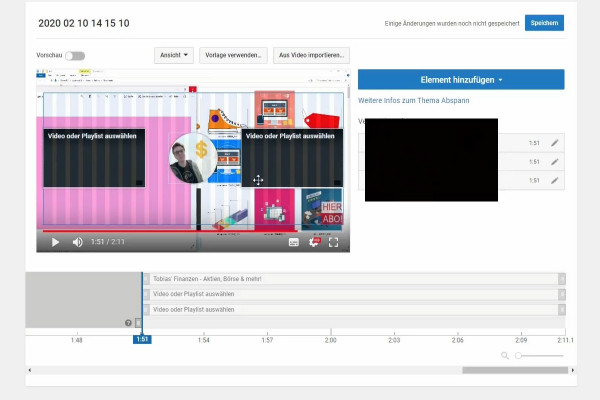This screenshot has height=400, width=600.
Task: Click the timeline help question icon
Action: coord(128,323)
